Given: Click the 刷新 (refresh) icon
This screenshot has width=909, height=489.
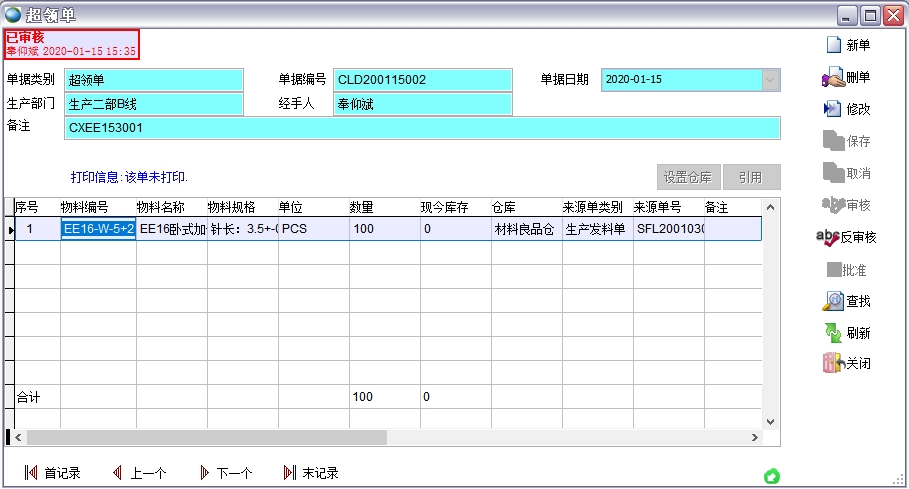Looking at the screenshot, I should (x=833, y=333).
